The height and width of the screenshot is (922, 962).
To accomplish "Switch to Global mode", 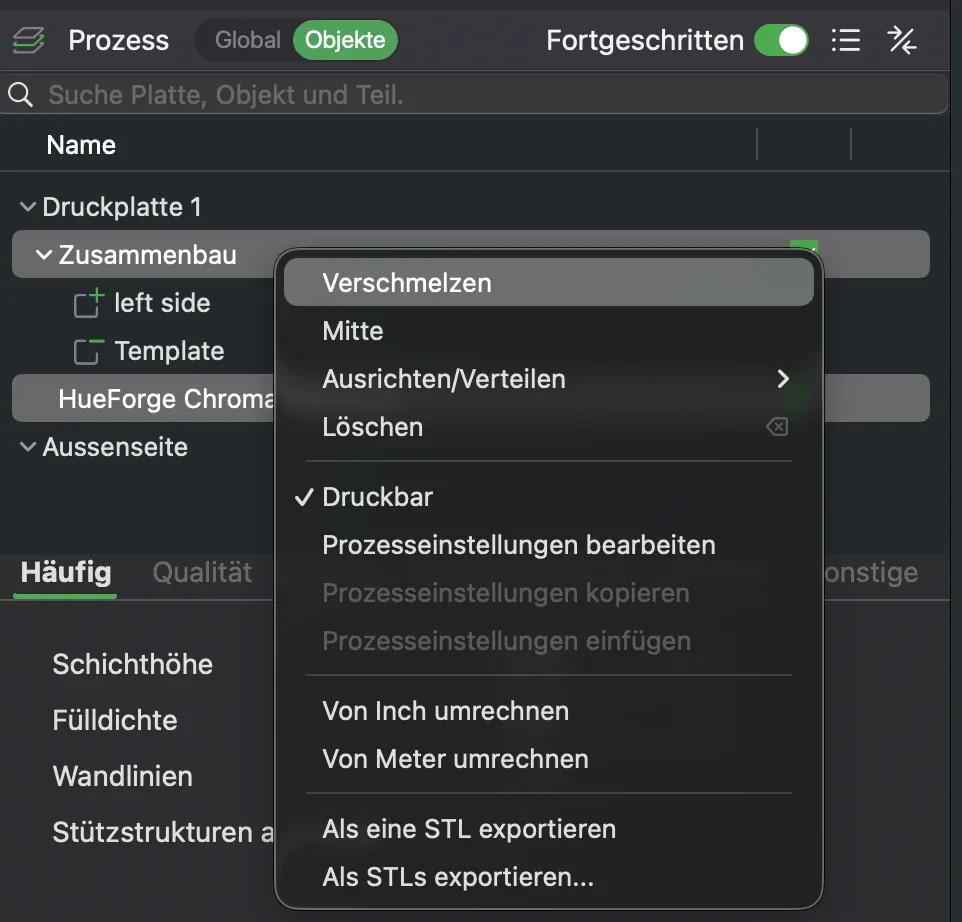I will pos(247,40).
